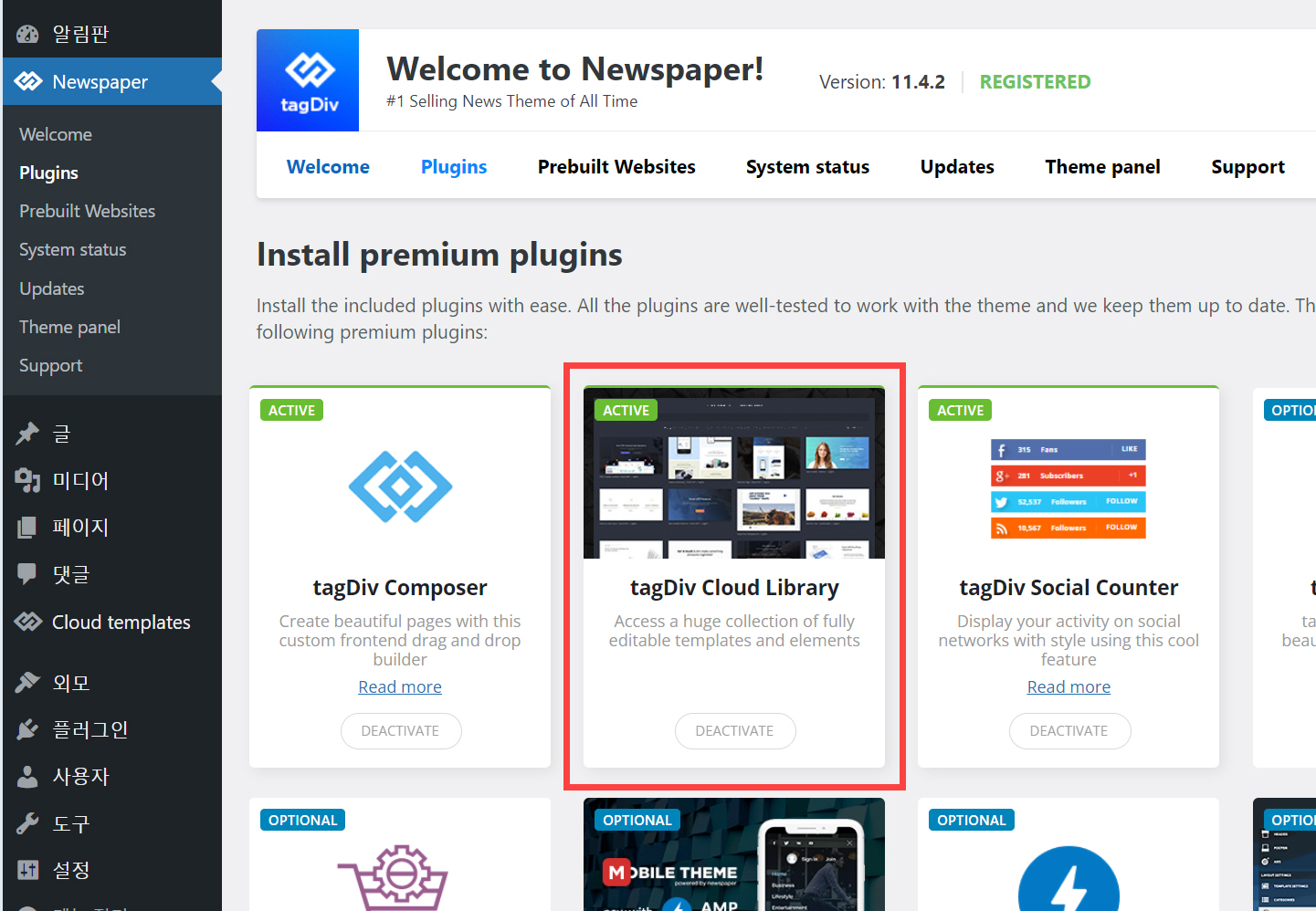
Task: Click the user icon next to 사용자
Action: tap(27, 776)
